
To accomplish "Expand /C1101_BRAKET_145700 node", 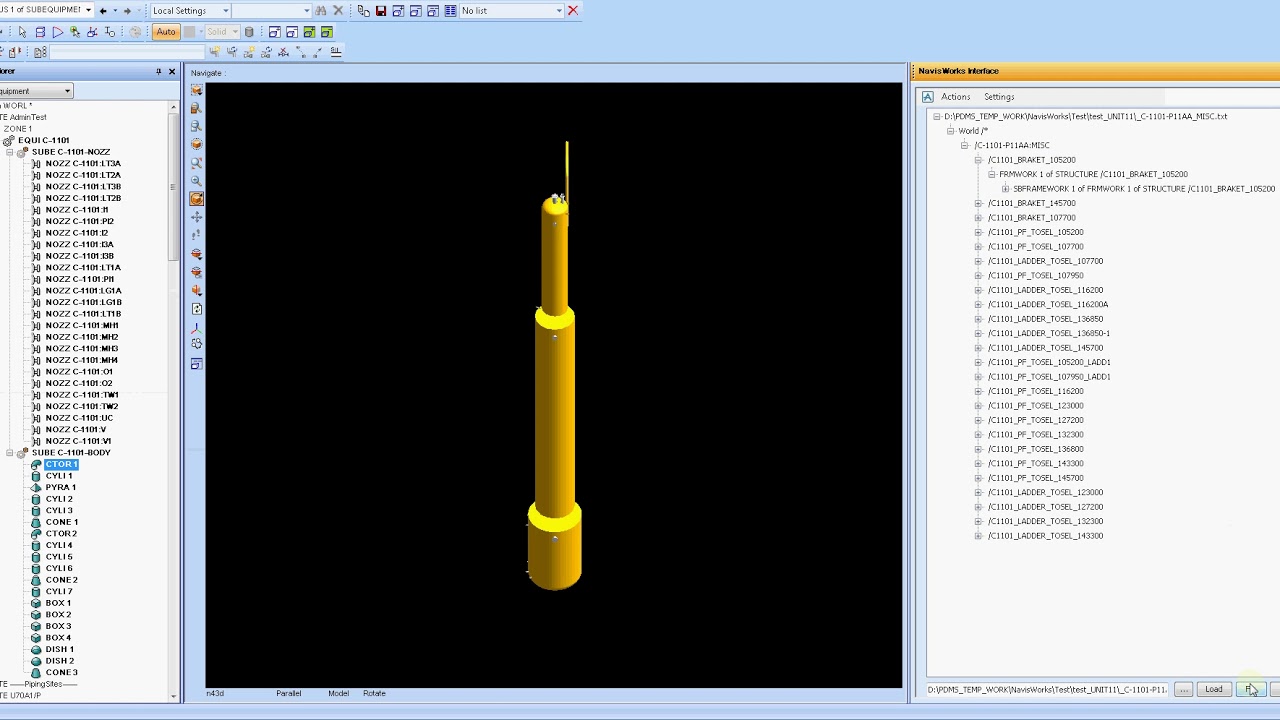I will point(979,203).
